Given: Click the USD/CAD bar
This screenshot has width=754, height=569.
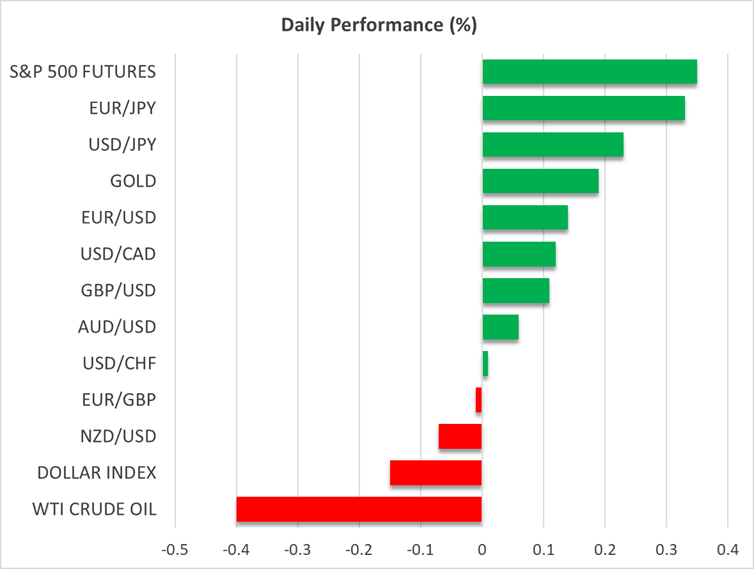Looking at the screenshot, I should [518, 254].
